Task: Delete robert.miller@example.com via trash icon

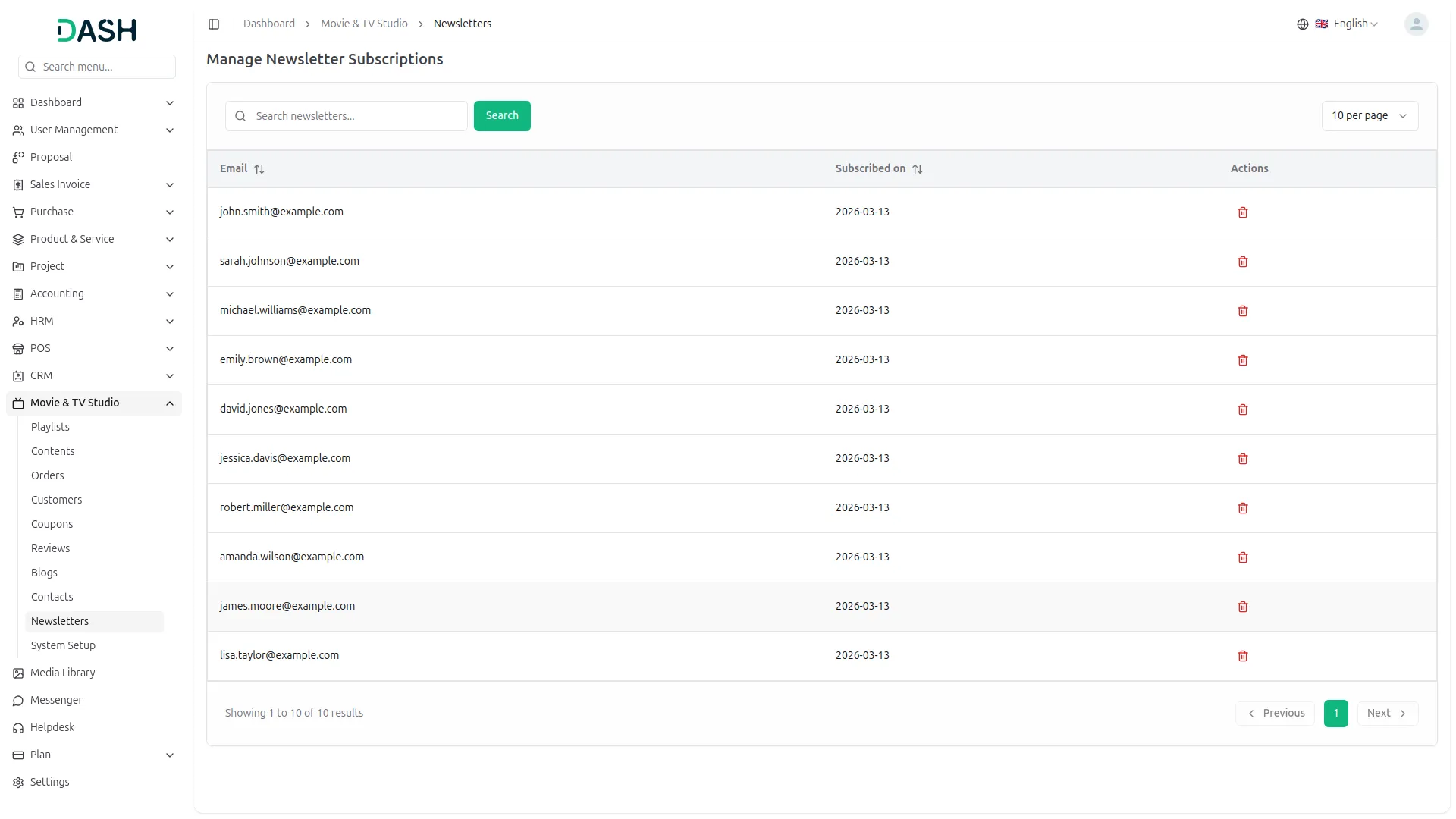Action: click(x=1242, y=508)
